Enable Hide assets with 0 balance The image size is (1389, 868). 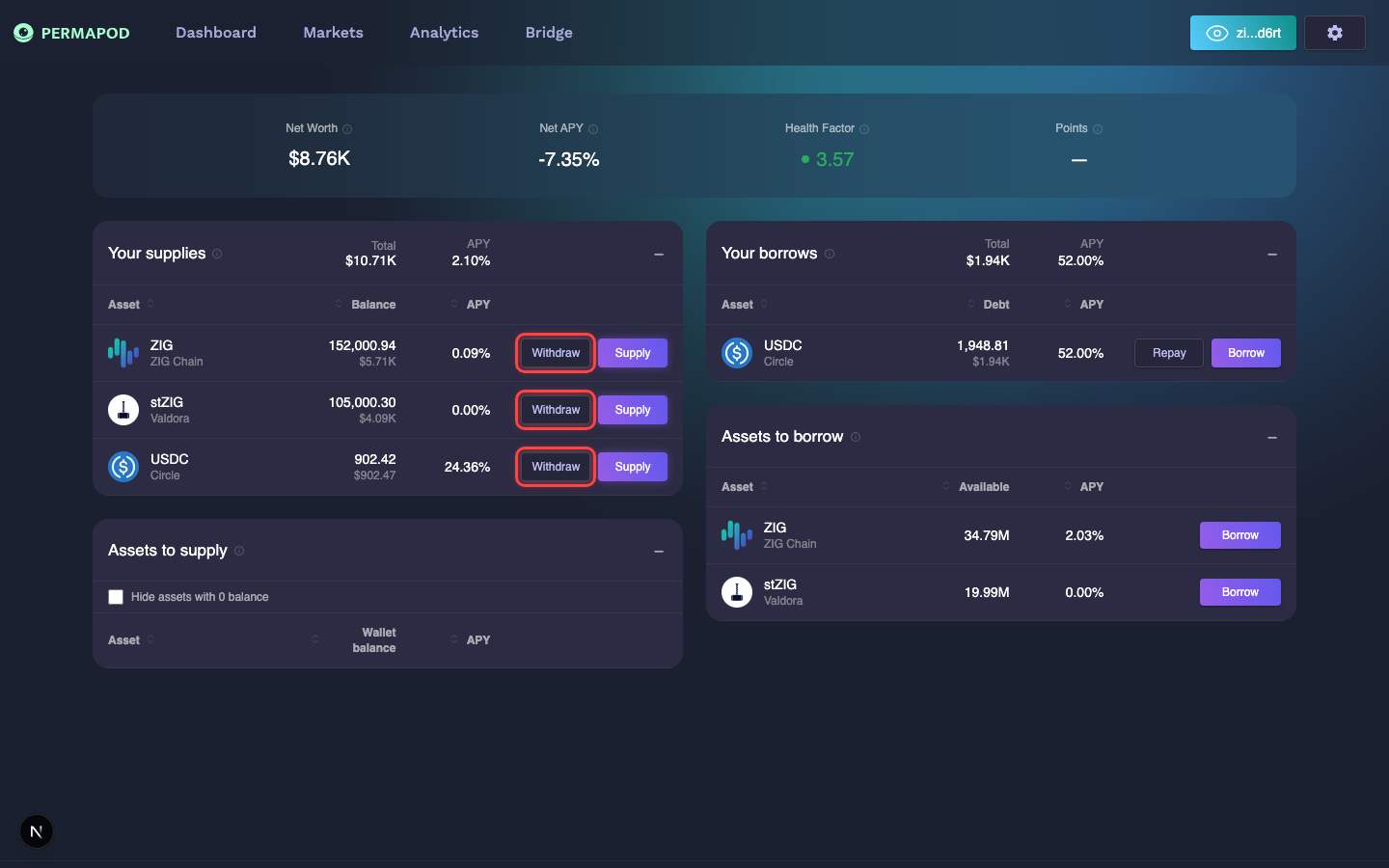(x=116, y=597)
